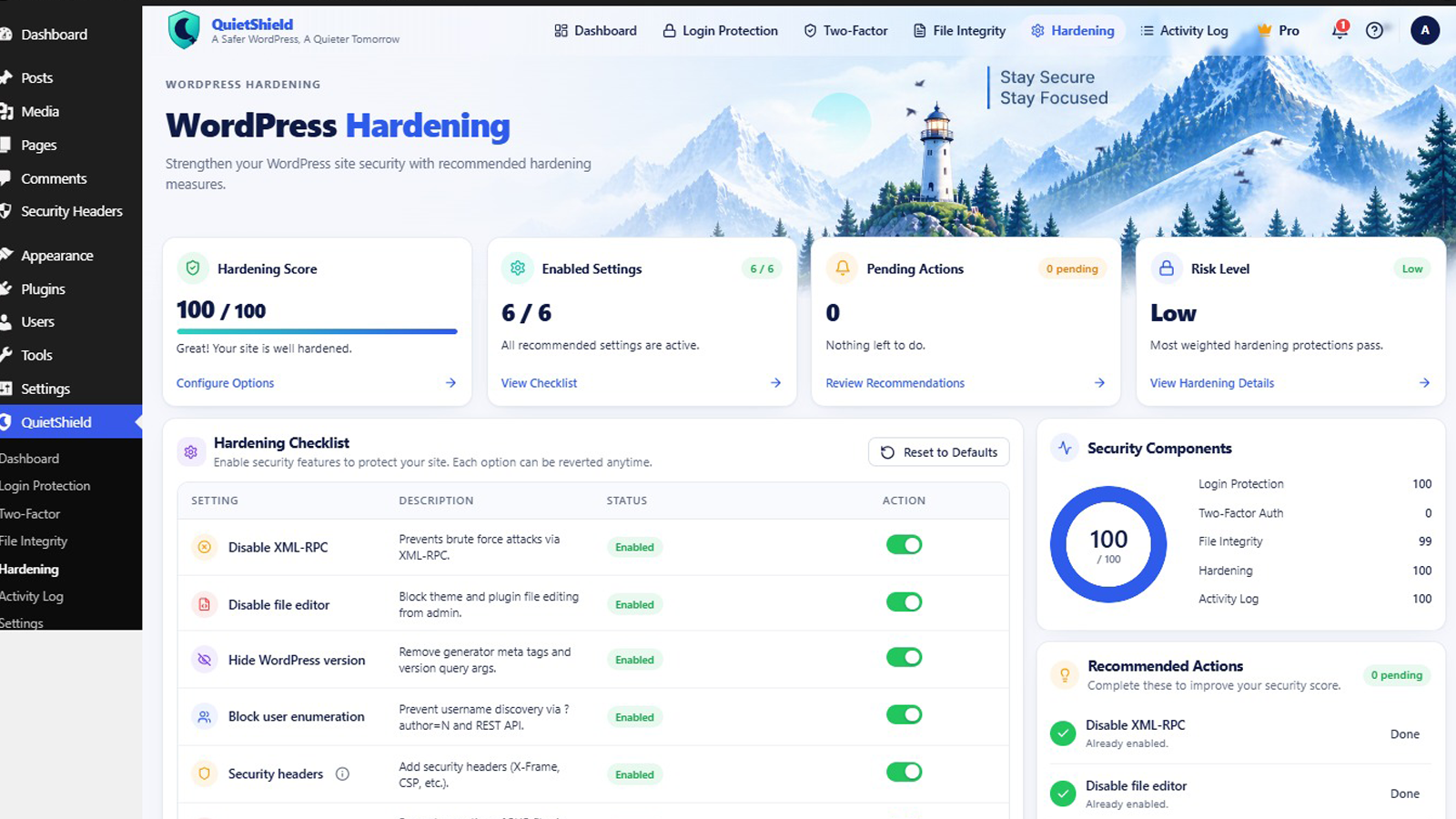The height and width of the screenshot is (819, 1456).
Task: Click the Hardening Score progress bar
Action: [x=317, y=331]
